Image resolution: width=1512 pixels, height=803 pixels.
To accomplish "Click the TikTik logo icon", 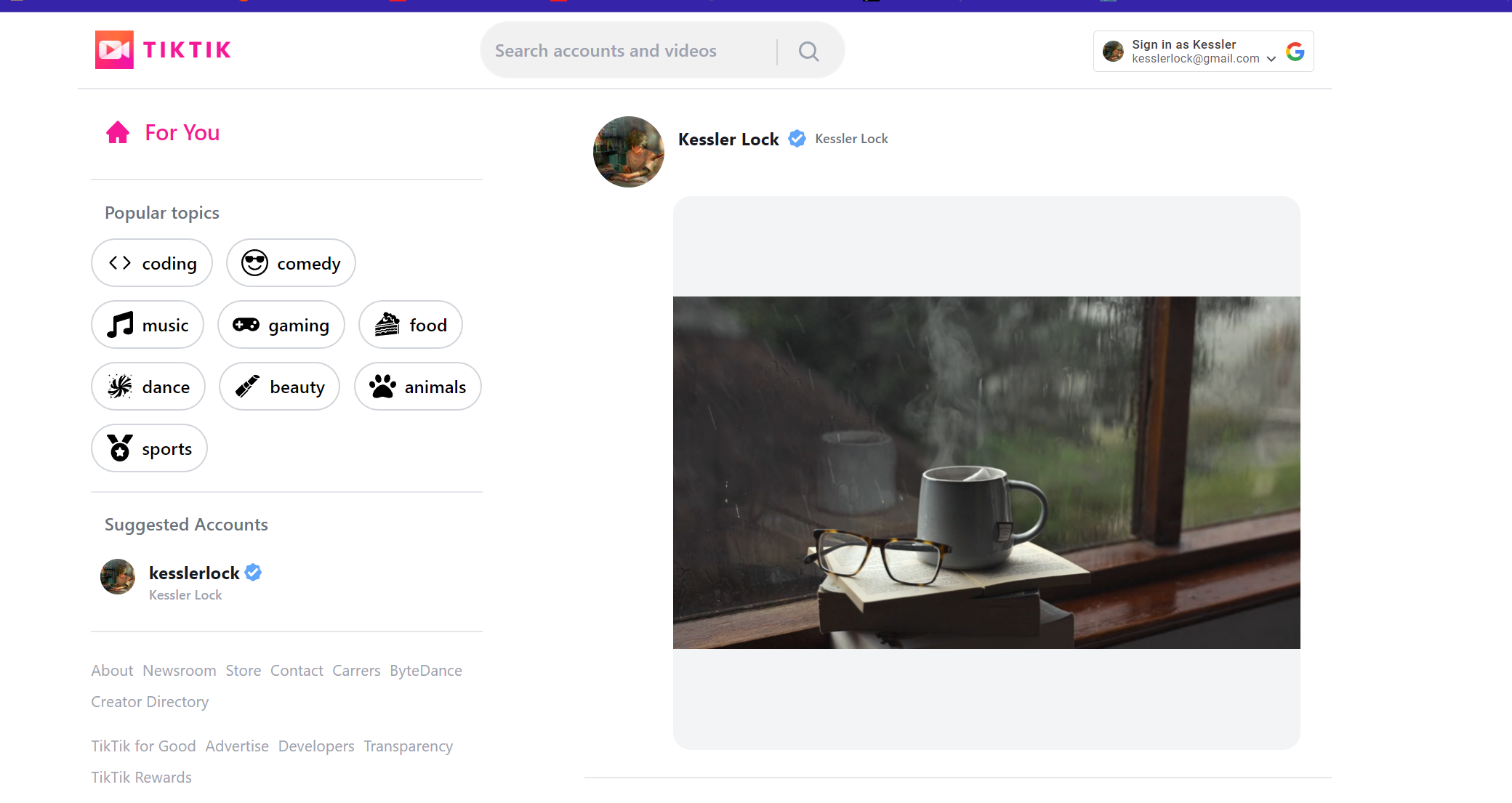I will [114, 49].
